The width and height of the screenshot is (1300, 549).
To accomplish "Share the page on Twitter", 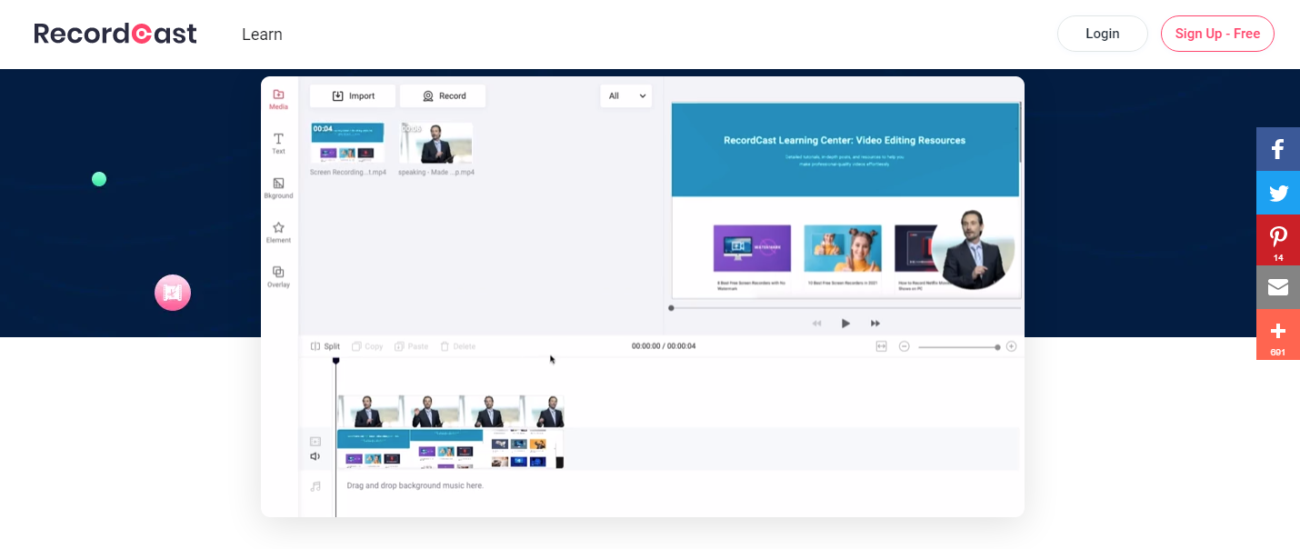I will [1278, 193].
